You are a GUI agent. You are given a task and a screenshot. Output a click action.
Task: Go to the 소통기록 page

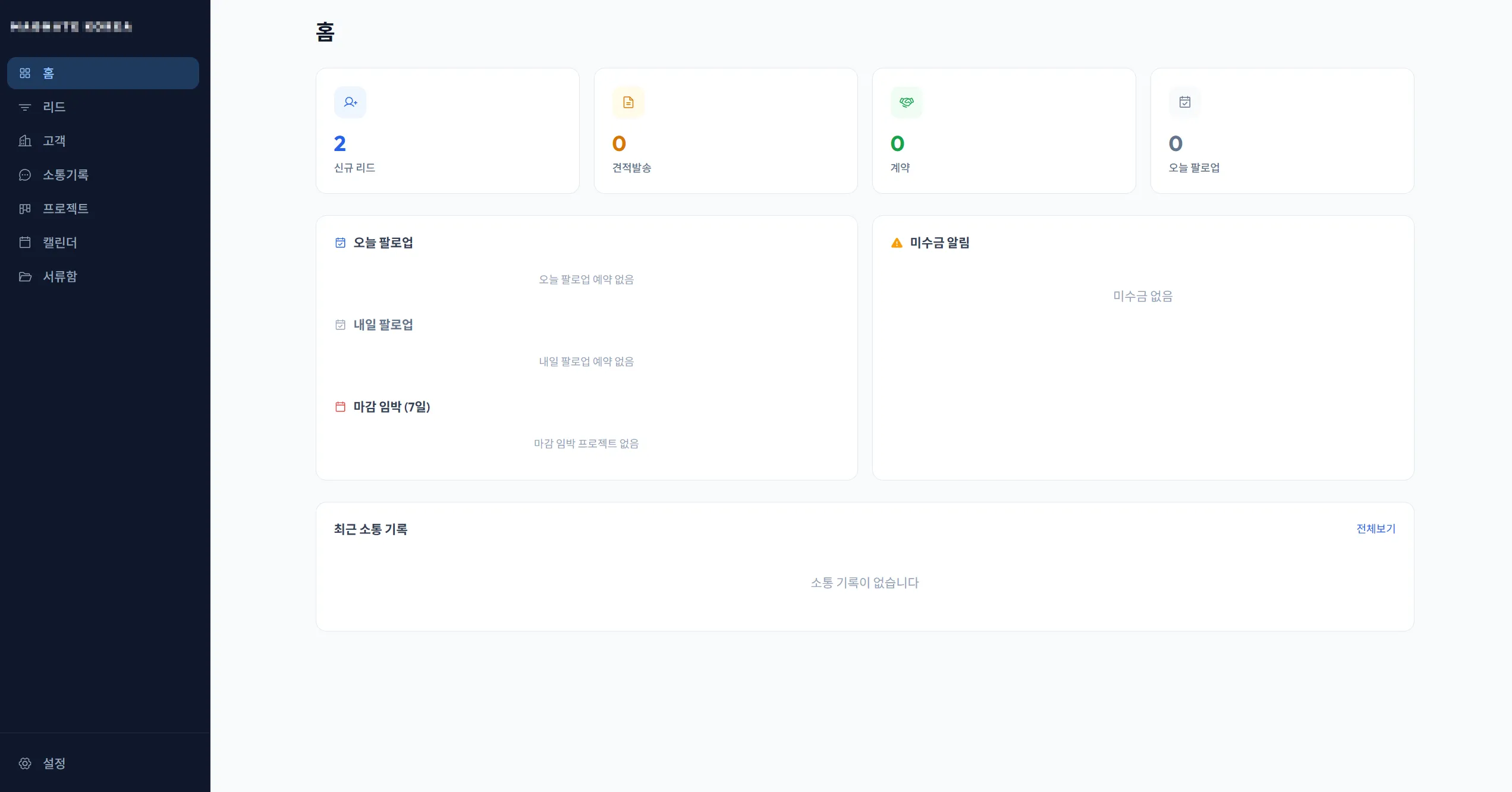[103, 175]
